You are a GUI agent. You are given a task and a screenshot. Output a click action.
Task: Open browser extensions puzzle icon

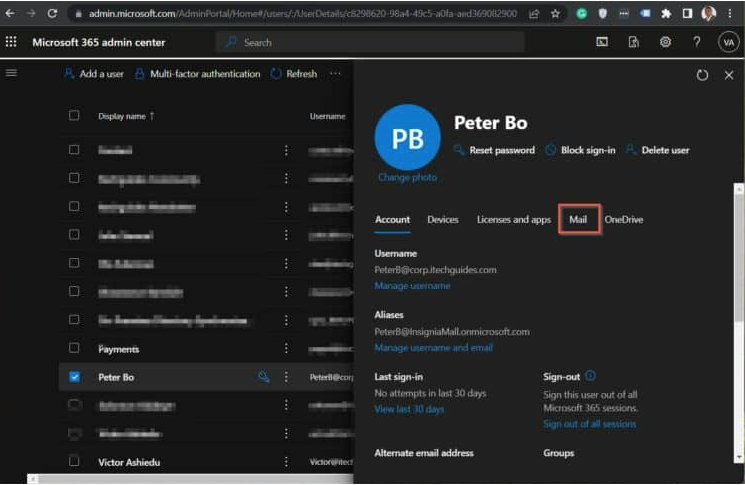click(666, 14)
